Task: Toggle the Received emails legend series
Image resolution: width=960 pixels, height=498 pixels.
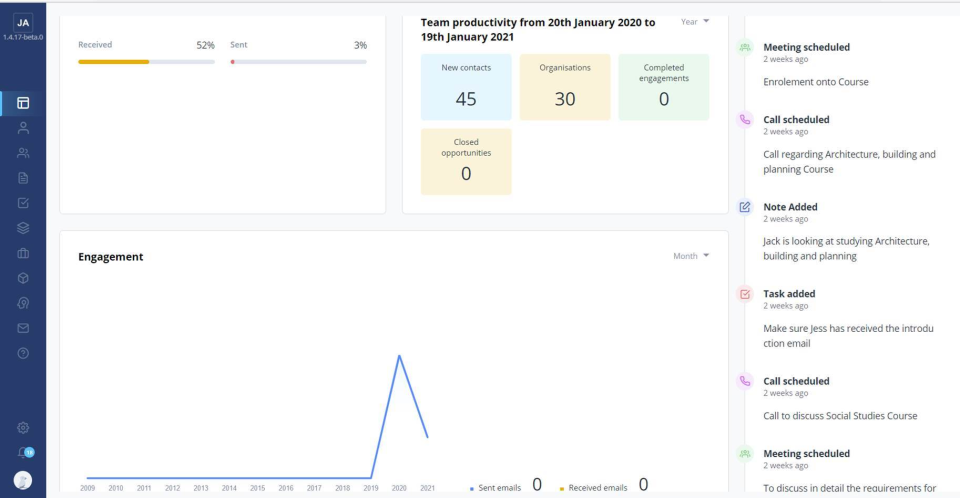Action: pos(597,487)
